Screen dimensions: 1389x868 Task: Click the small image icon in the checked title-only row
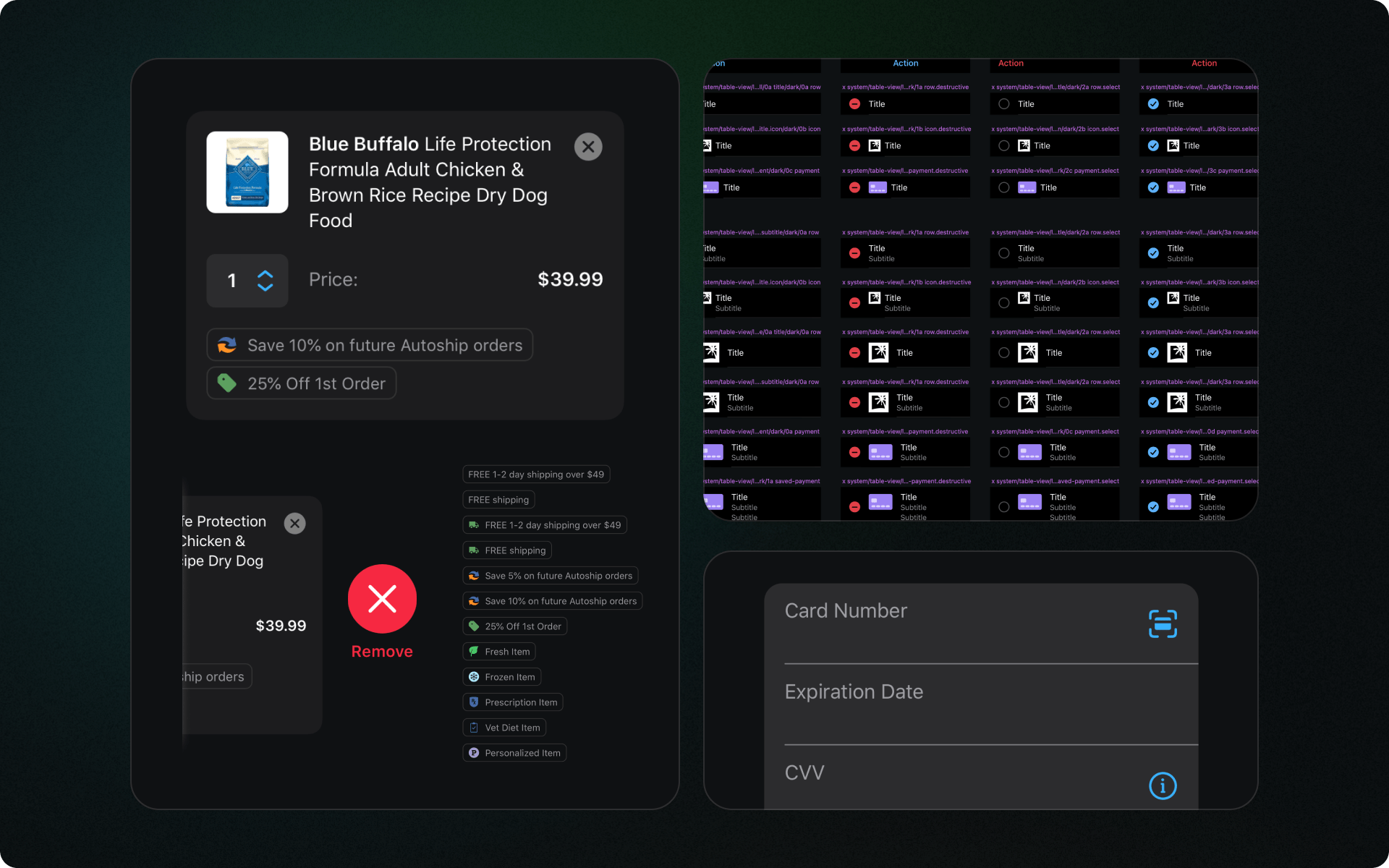pos(1173,145)
